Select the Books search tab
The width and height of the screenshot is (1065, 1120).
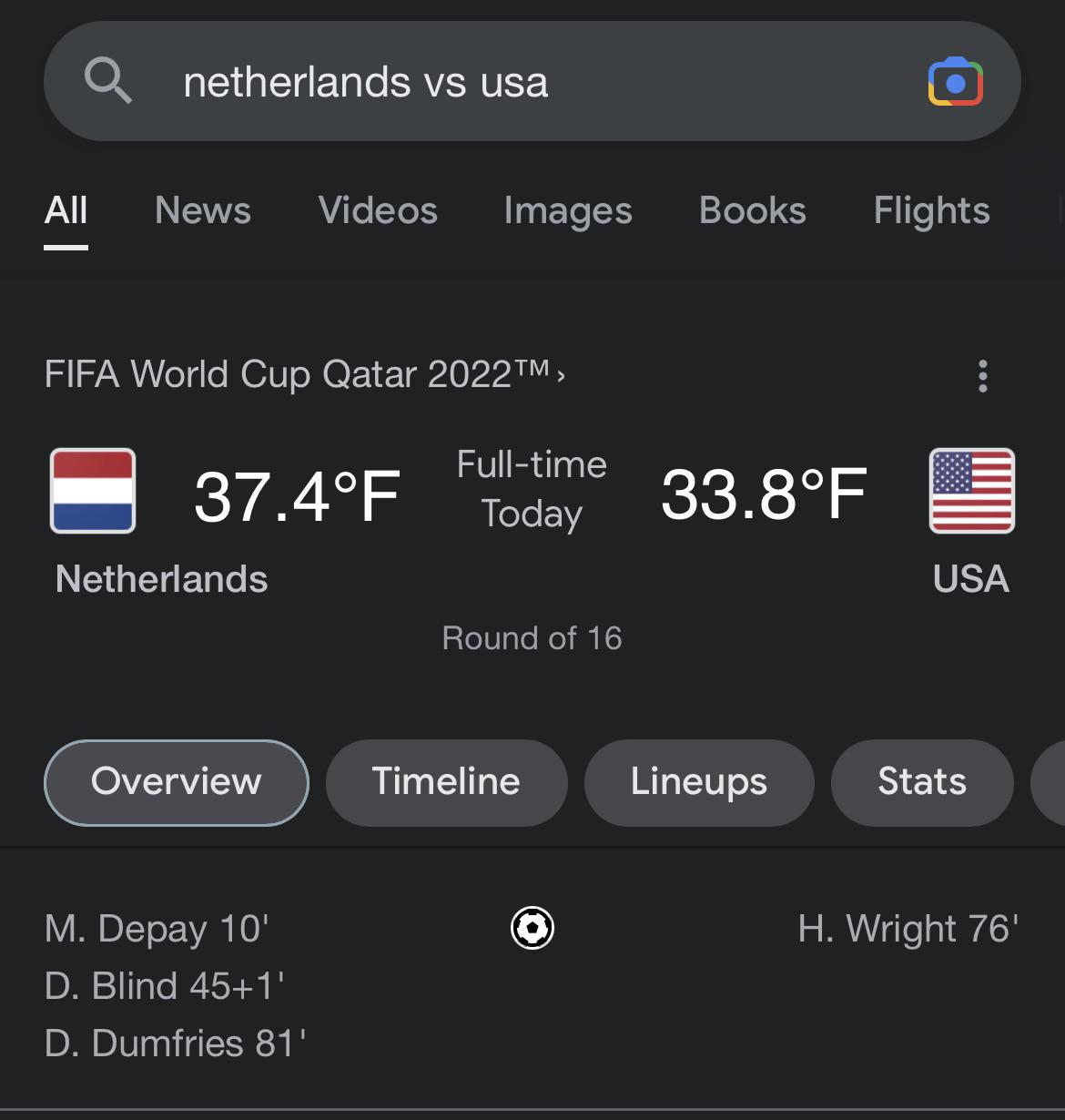coord(752,211)
